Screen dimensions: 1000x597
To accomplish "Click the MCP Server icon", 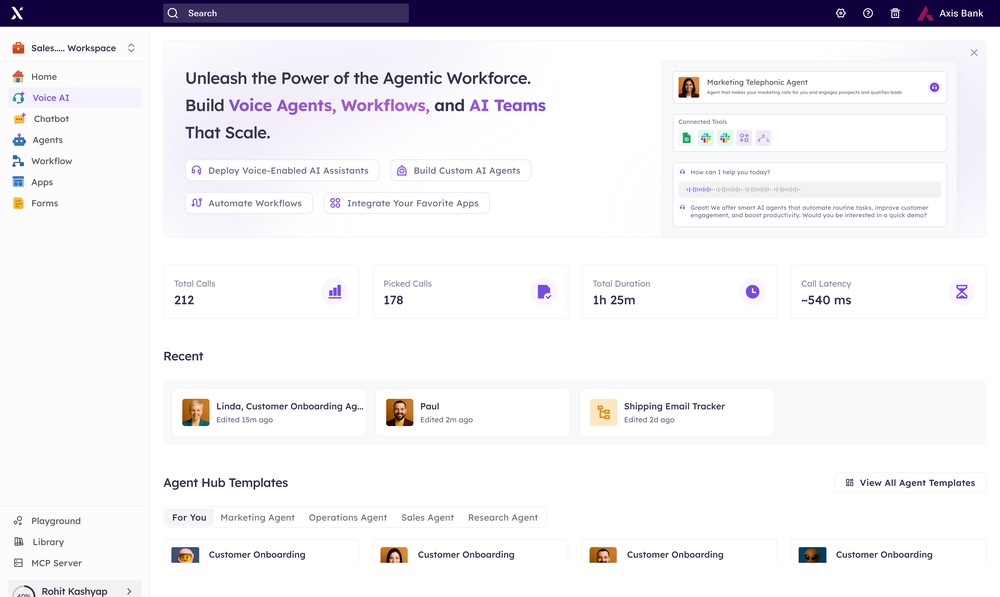I will point(18,563).
